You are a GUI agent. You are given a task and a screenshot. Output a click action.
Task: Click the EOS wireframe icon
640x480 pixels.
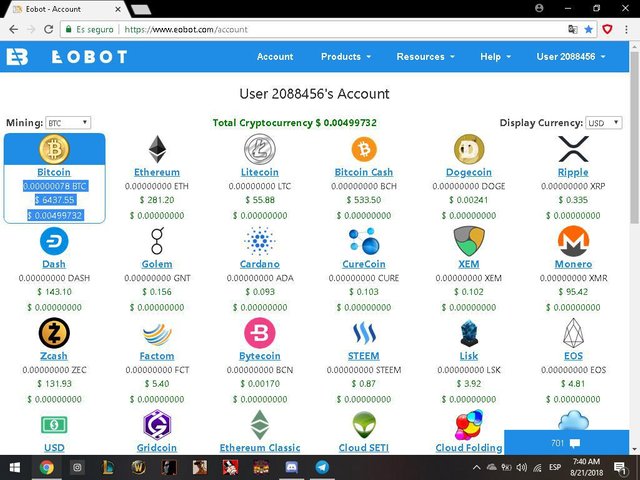point(573,333)
